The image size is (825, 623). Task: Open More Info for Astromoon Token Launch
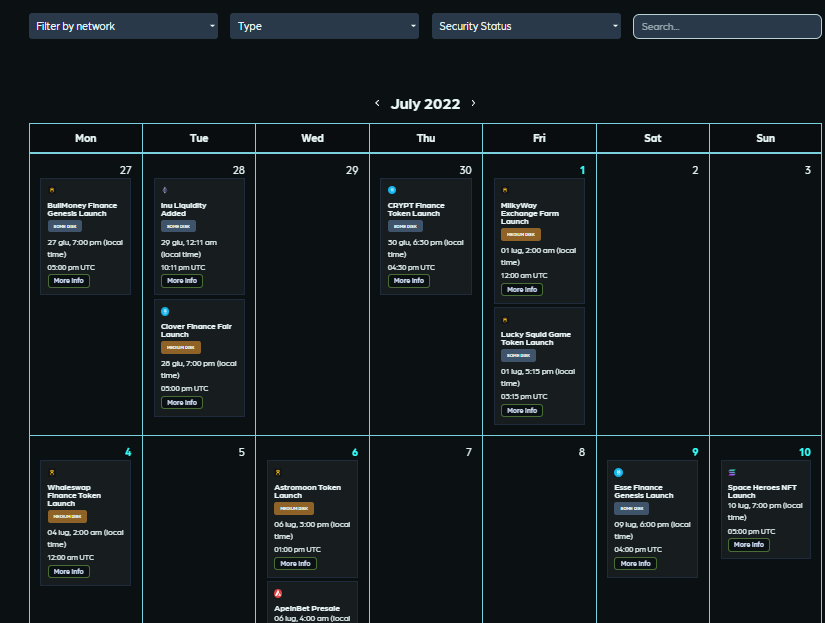coord(295,564)
